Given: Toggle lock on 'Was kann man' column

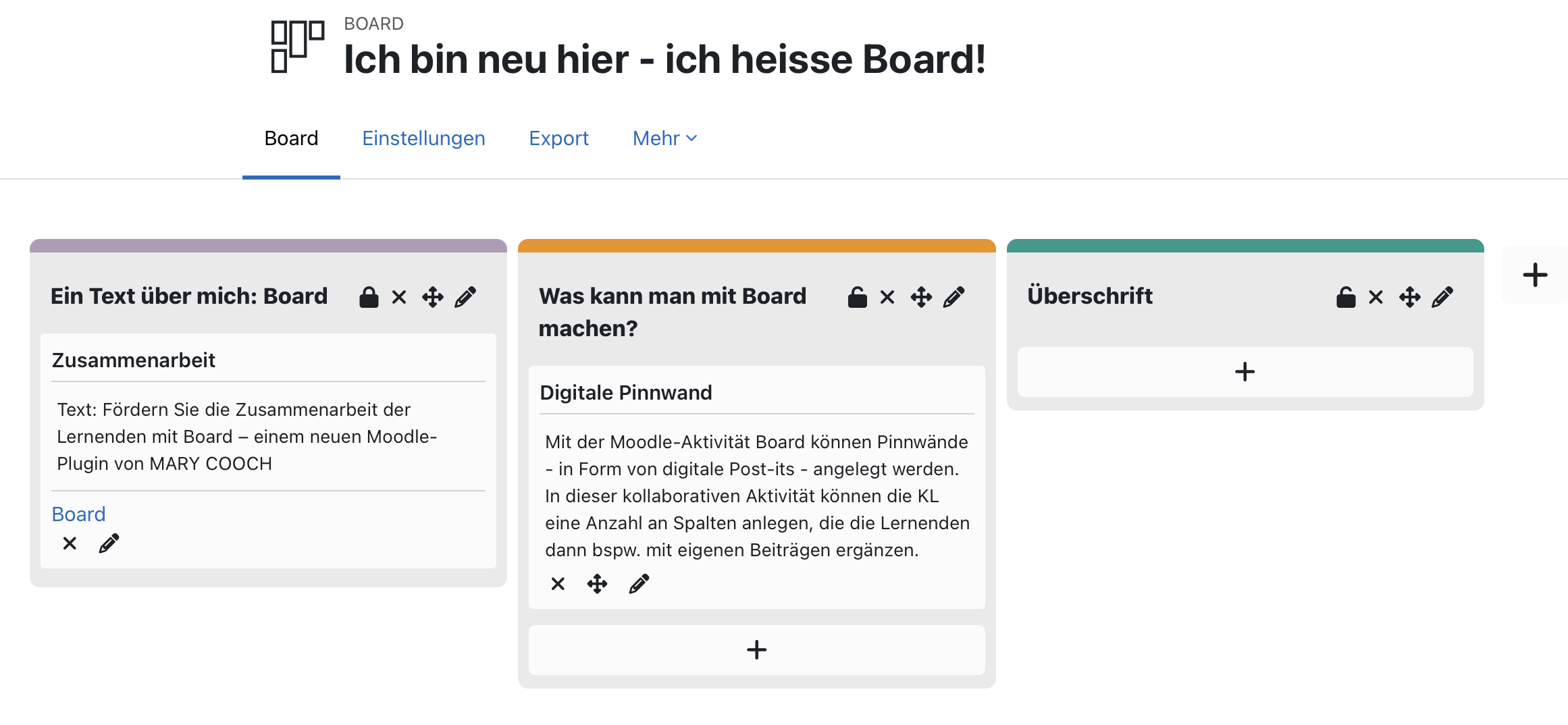Looking at the screenshot, I should [857, 297].
